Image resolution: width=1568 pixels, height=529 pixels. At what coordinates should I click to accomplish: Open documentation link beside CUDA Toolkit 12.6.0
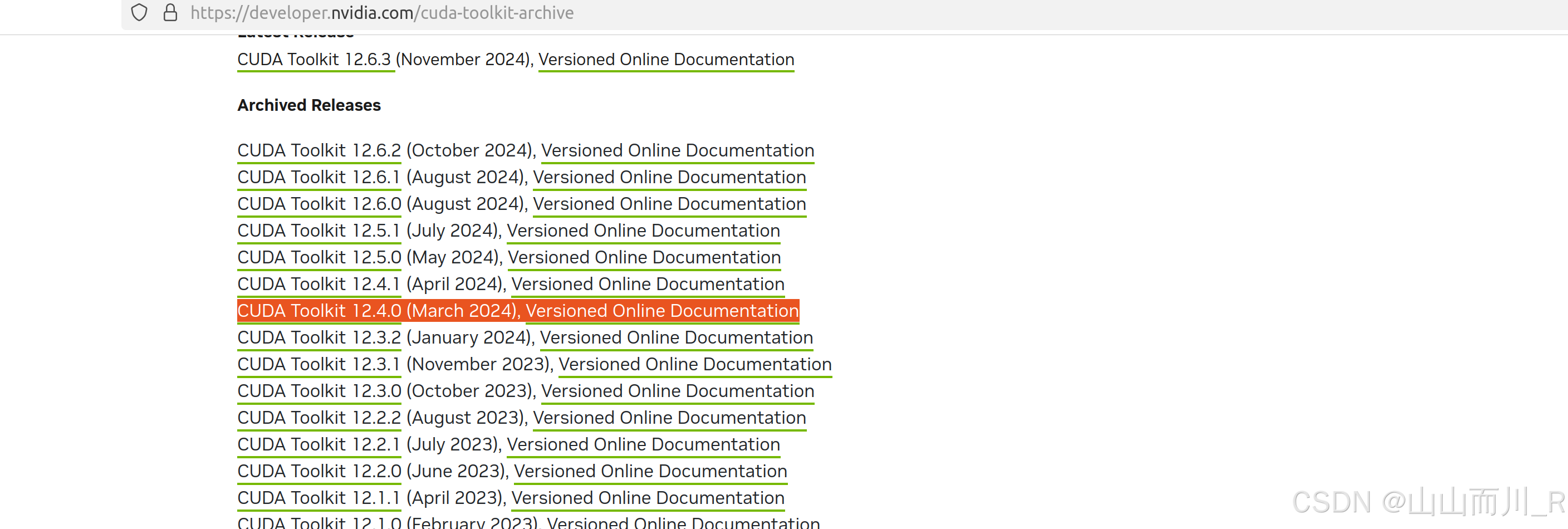669,204
